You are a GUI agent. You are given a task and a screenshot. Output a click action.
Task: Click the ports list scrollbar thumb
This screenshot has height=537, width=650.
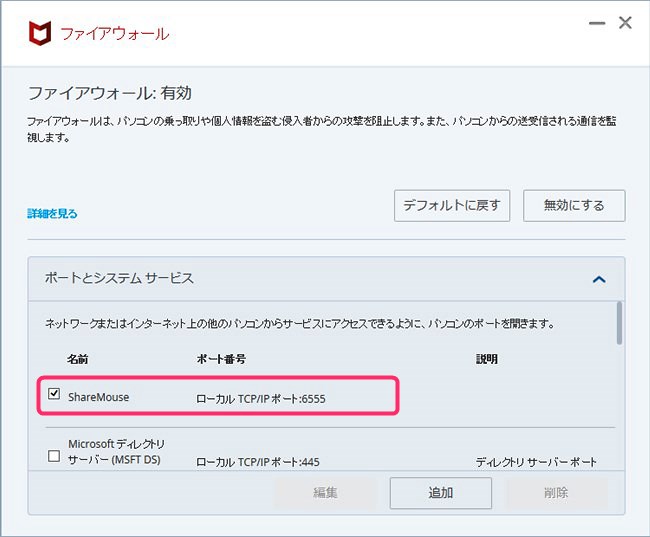pyautogui.click(x=619, y=323)
